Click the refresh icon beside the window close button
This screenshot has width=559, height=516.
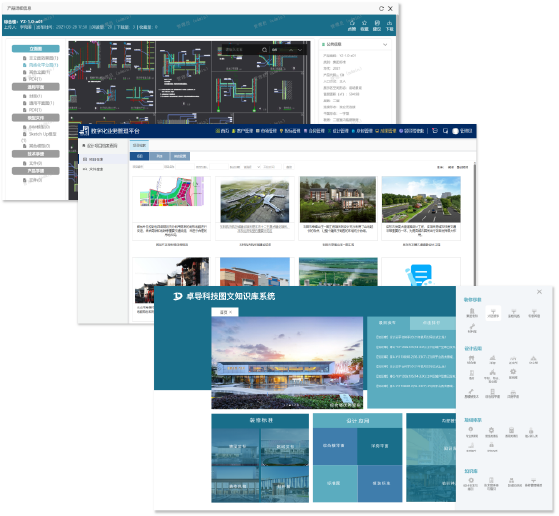[x=381, y=8]
